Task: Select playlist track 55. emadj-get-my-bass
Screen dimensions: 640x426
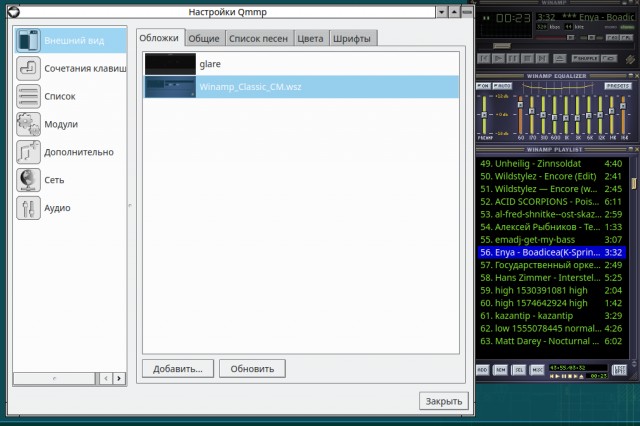Action: [x=551, y=240]
